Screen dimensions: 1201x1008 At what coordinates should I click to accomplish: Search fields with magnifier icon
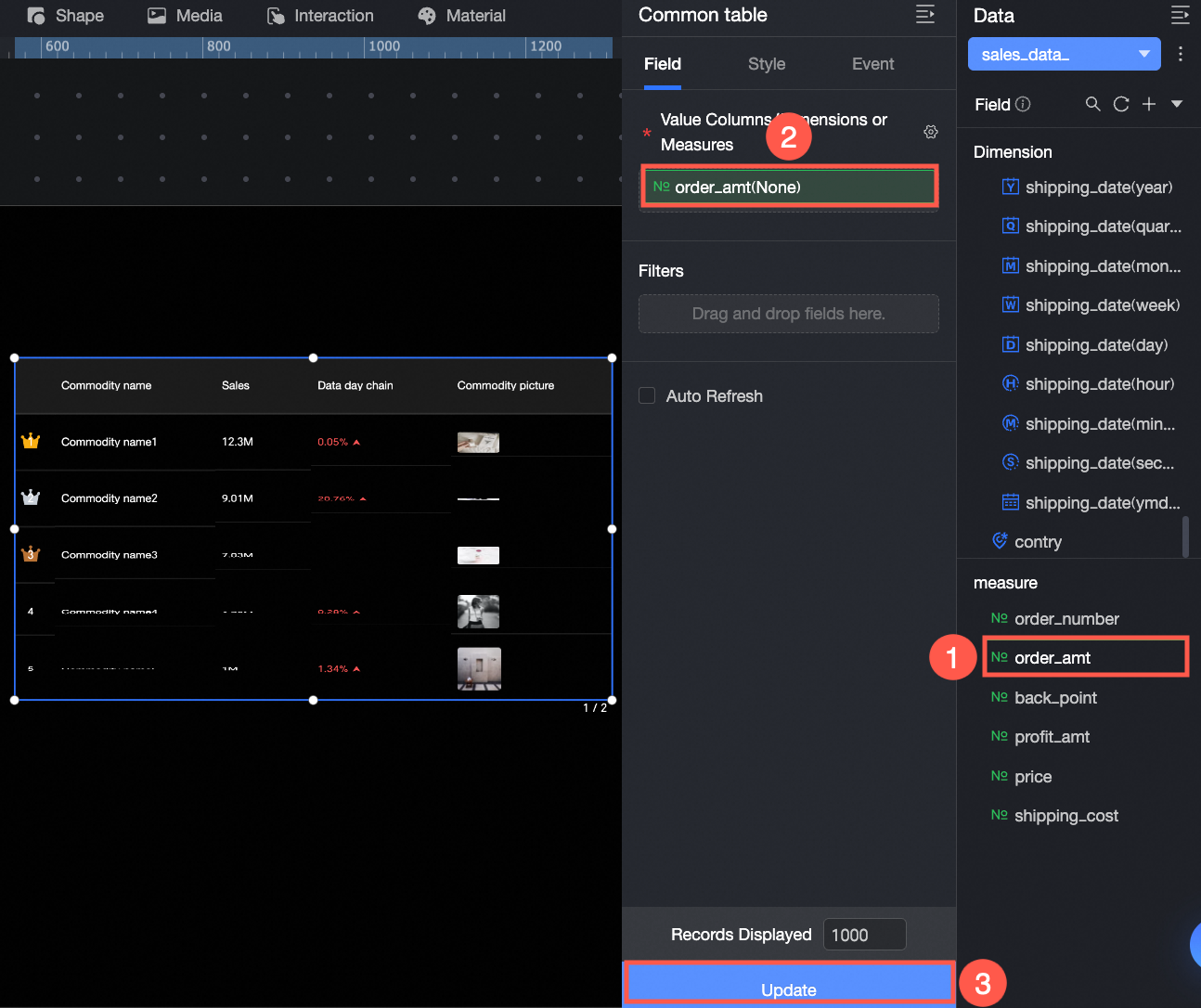coord(1093,104)
